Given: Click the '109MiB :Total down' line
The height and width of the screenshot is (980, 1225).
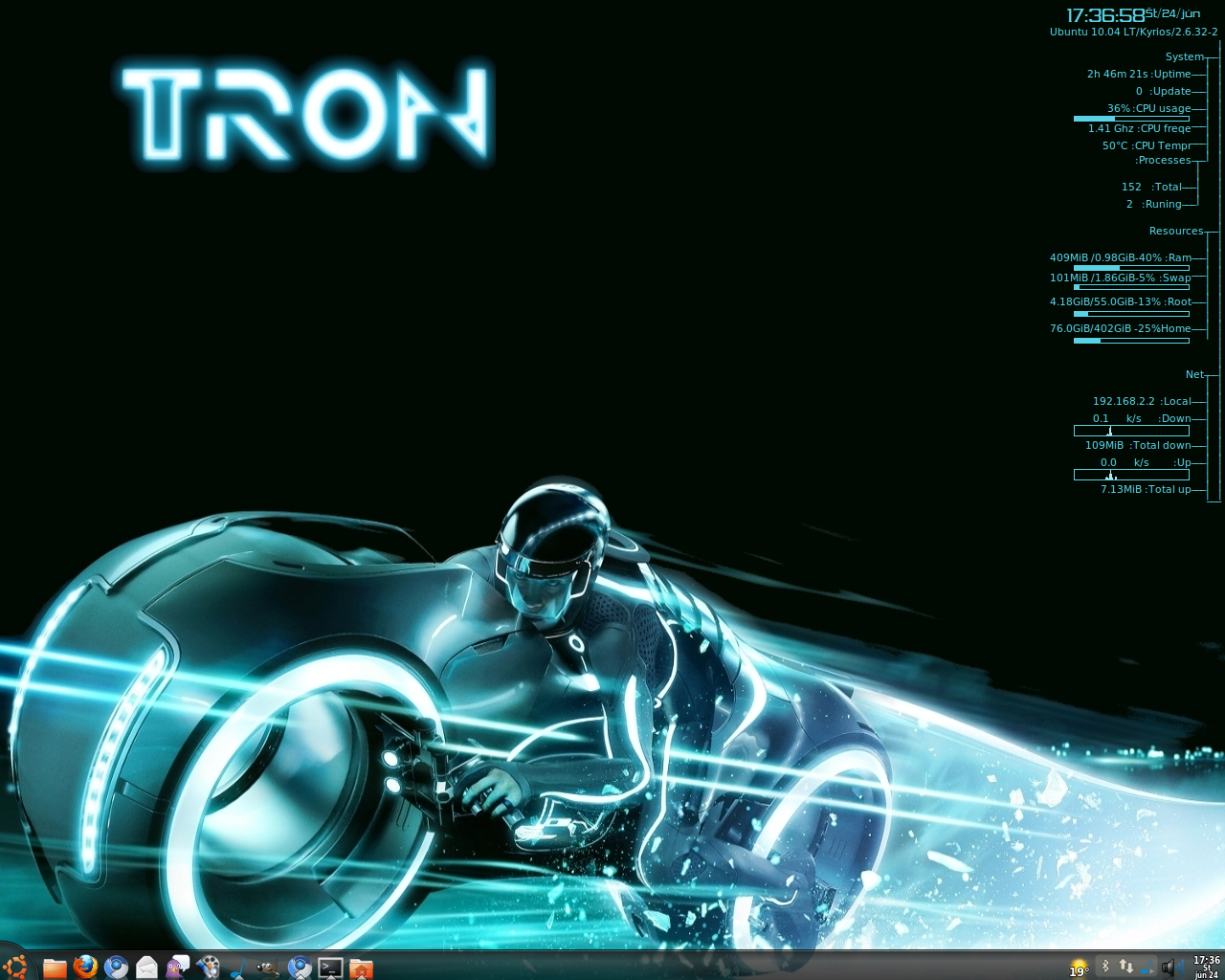Looking at the screenshot, I should pos(1138,445).
